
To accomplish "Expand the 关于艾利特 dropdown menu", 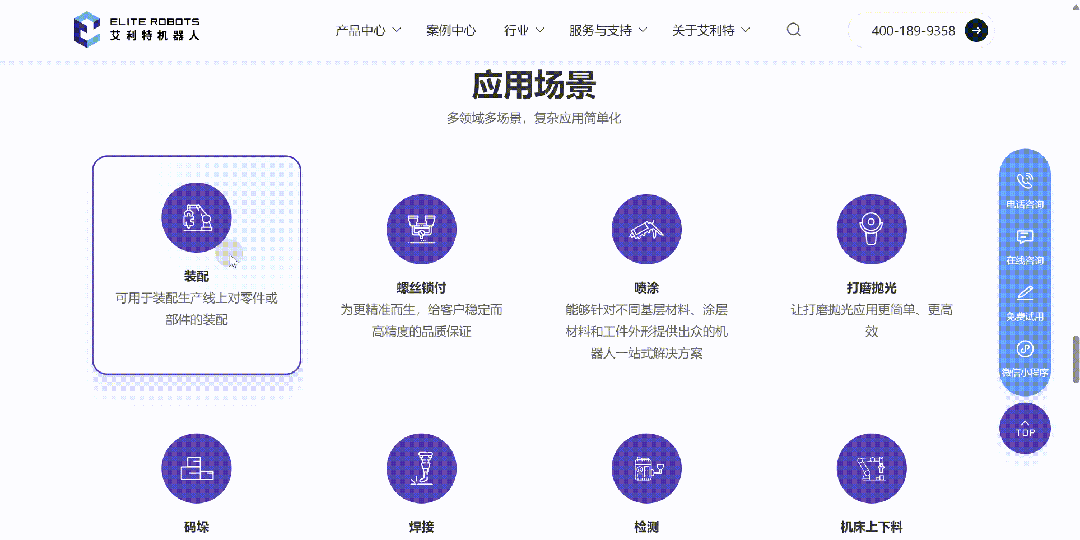I will [711, 30].
